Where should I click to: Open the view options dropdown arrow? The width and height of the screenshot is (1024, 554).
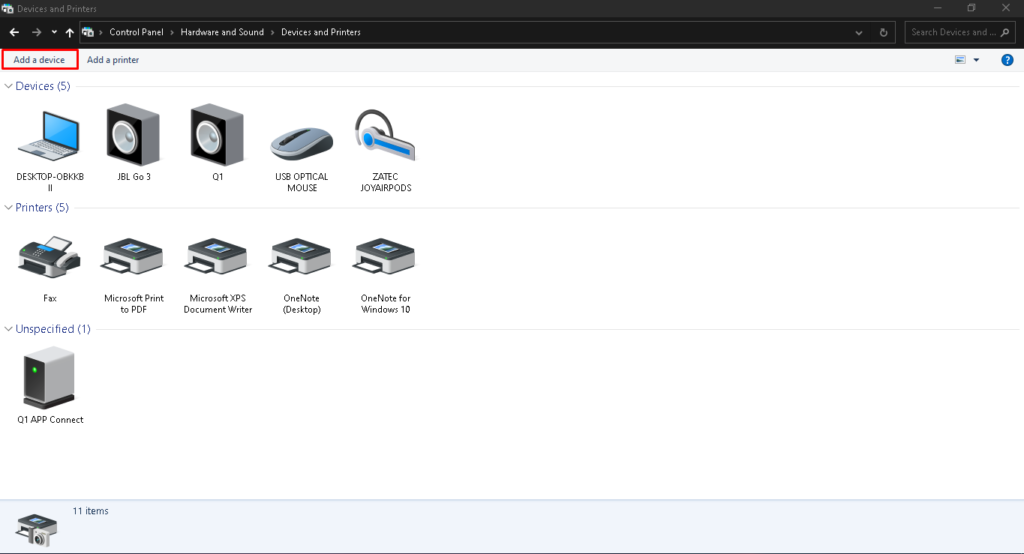(976, 60)
